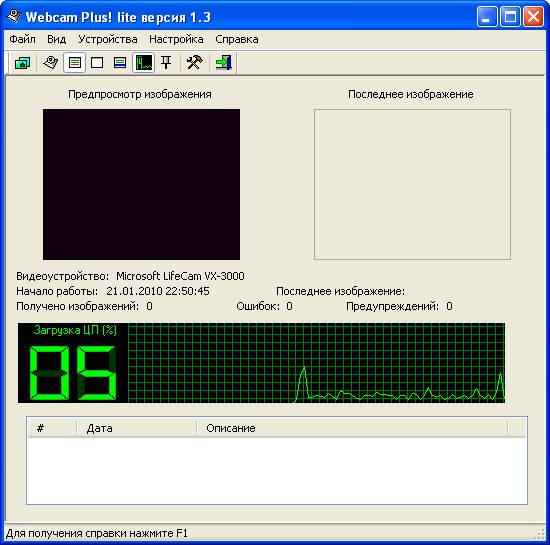Open the Файл menu
Image resolution: width=550 pixels, height=545 pixels.
coord(22,39)
